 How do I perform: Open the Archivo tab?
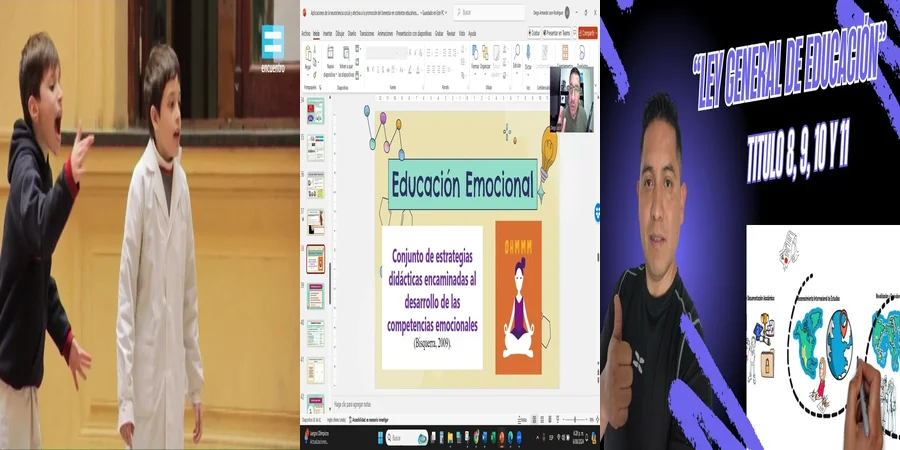306,33
